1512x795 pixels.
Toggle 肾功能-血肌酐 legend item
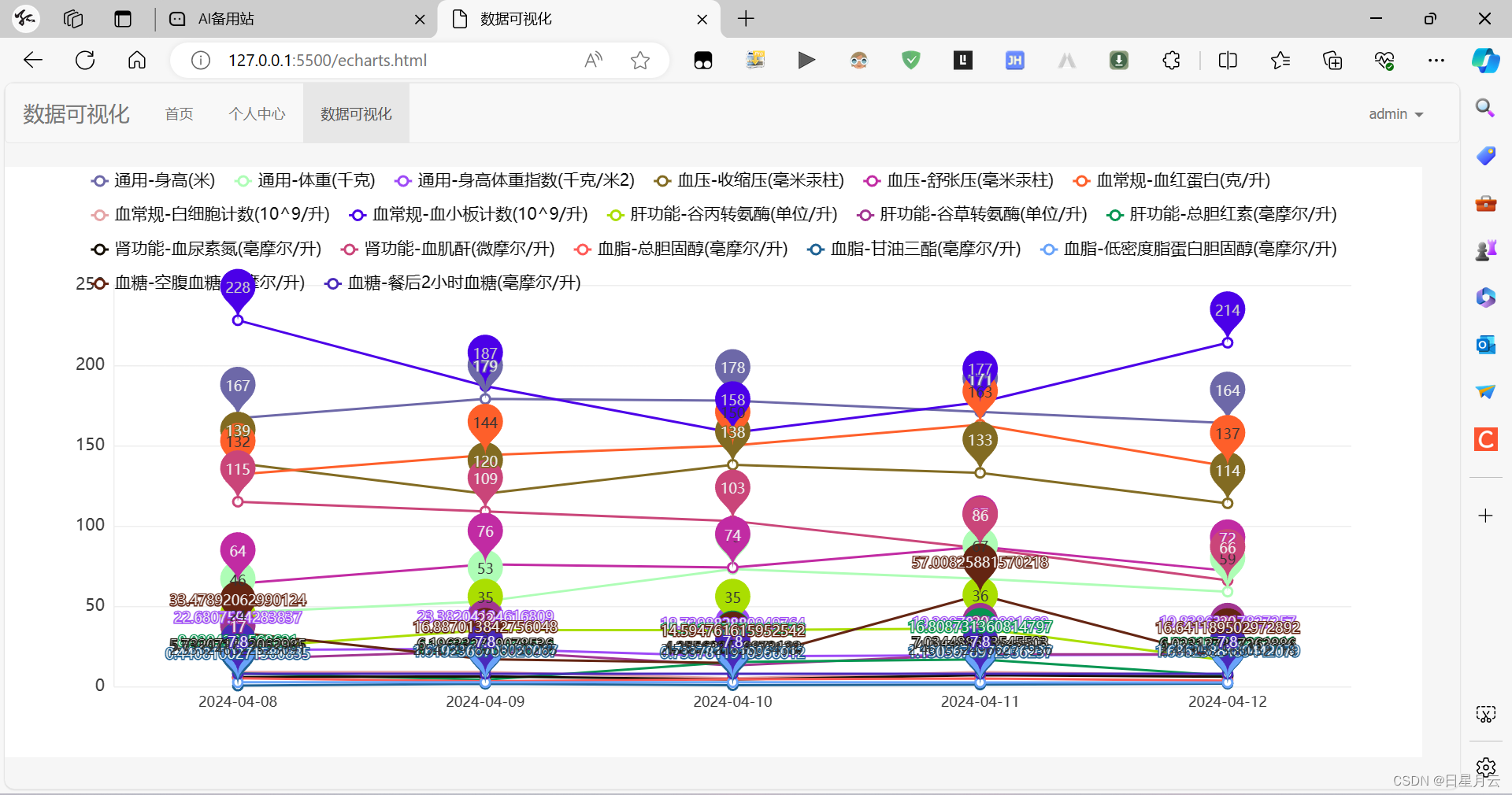447,250
